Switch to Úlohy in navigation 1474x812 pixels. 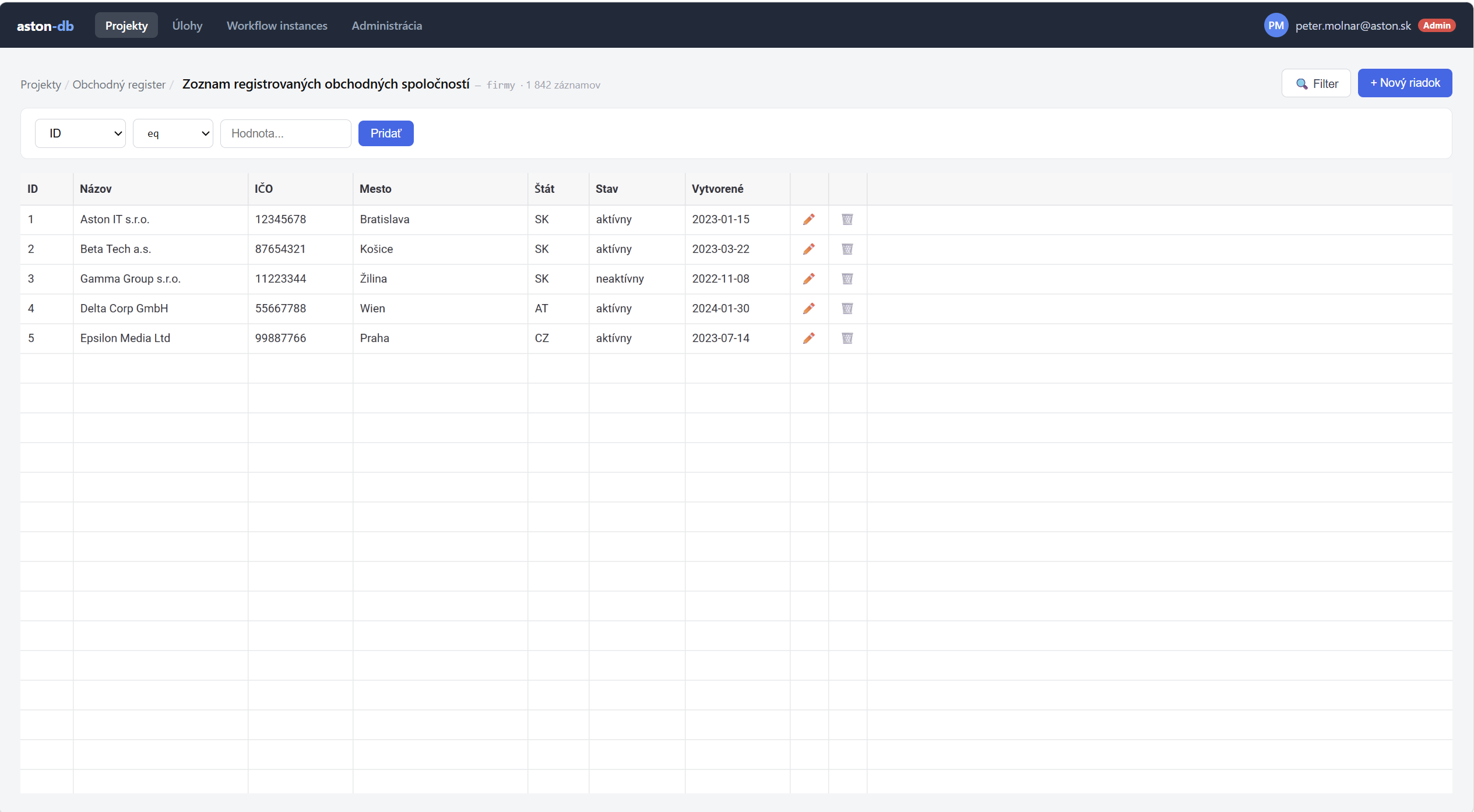click(187, 25)
